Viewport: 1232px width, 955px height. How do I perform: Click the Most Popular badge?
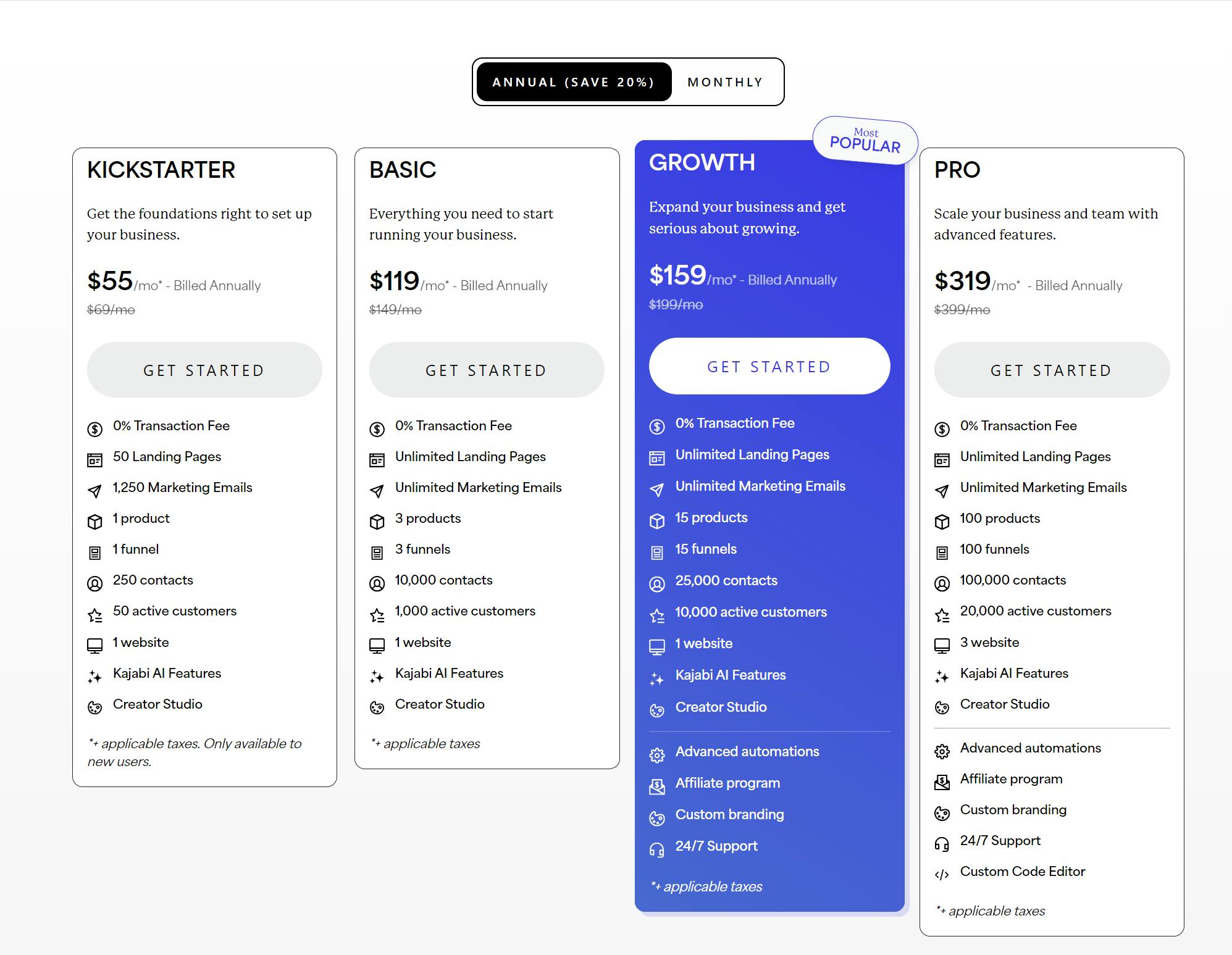[865, 141]
